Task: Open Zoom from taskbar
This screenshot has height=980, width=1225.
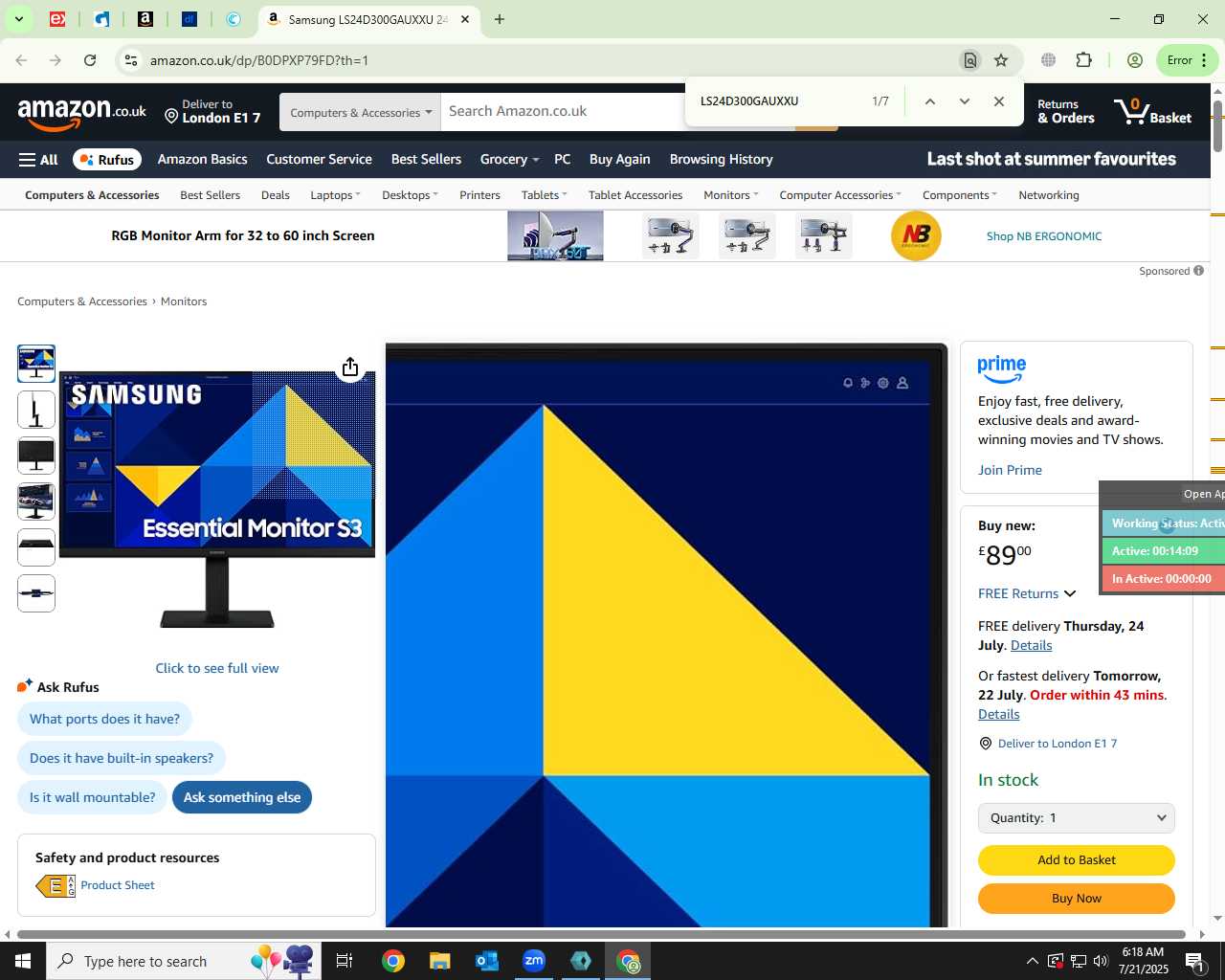Action: pos(534,961)
